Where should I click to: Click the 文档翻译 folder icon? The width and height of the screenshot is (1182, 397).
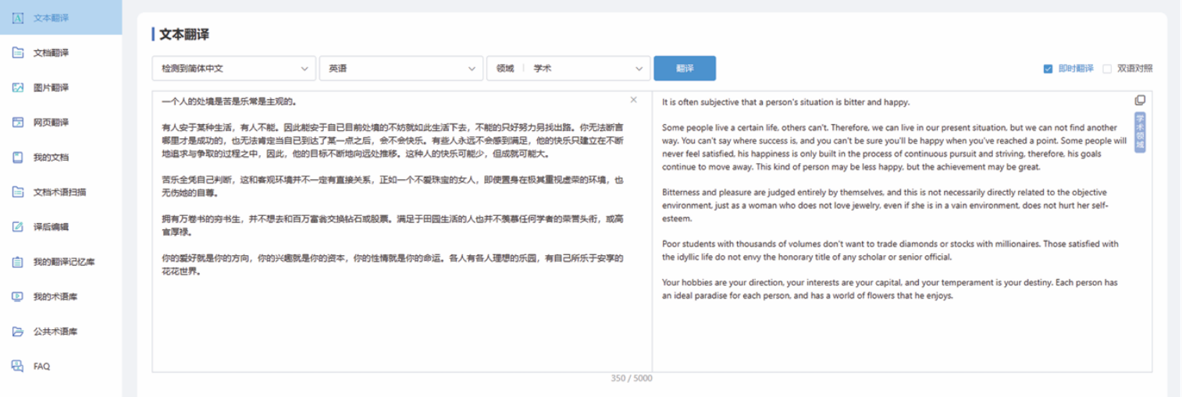click(18, 52)
